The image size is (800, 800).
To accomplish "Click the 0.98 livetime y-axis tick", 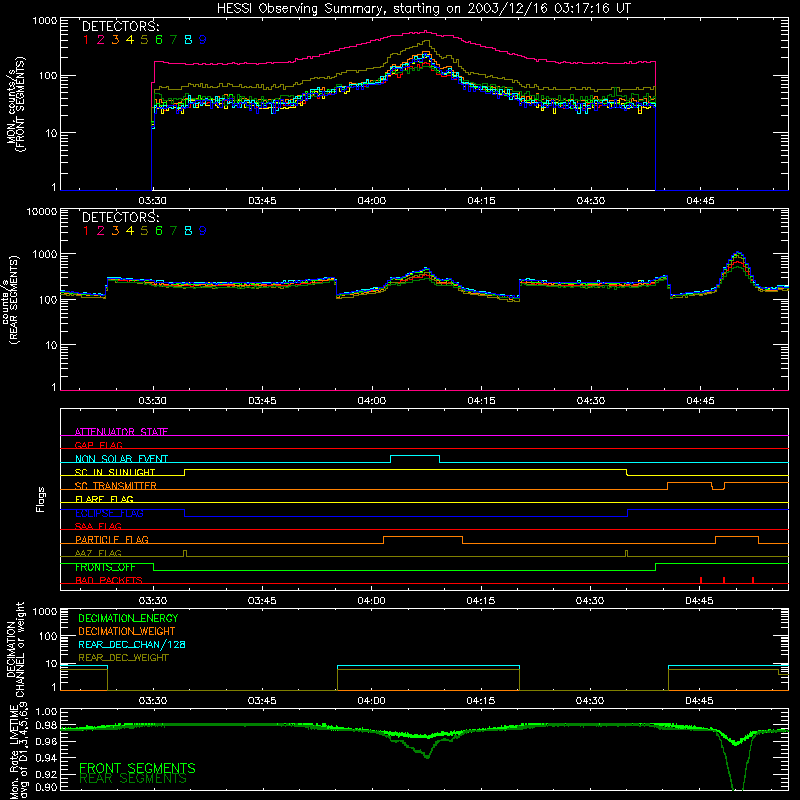I will point(46,725).
